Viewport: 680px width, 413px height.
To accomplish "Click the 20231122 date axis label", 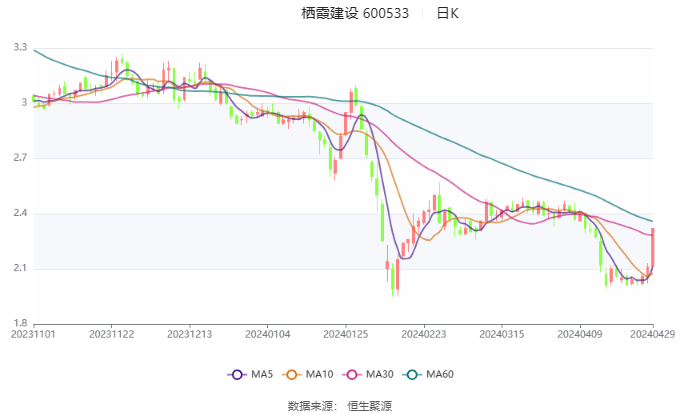I will click(111, 334).
